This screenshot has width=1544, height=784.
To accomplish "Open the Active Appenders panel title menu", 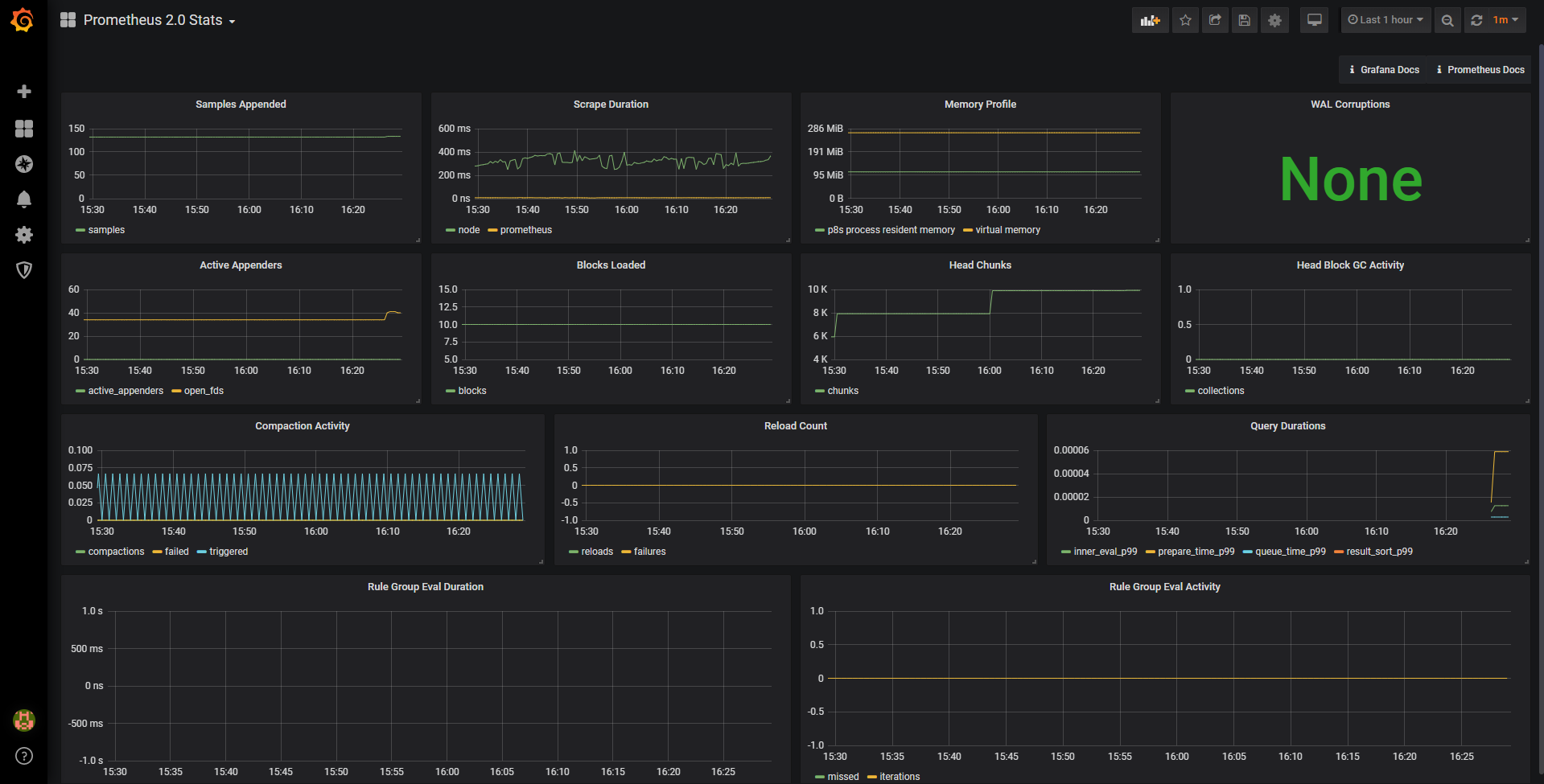I will click(x=241, y=265).
